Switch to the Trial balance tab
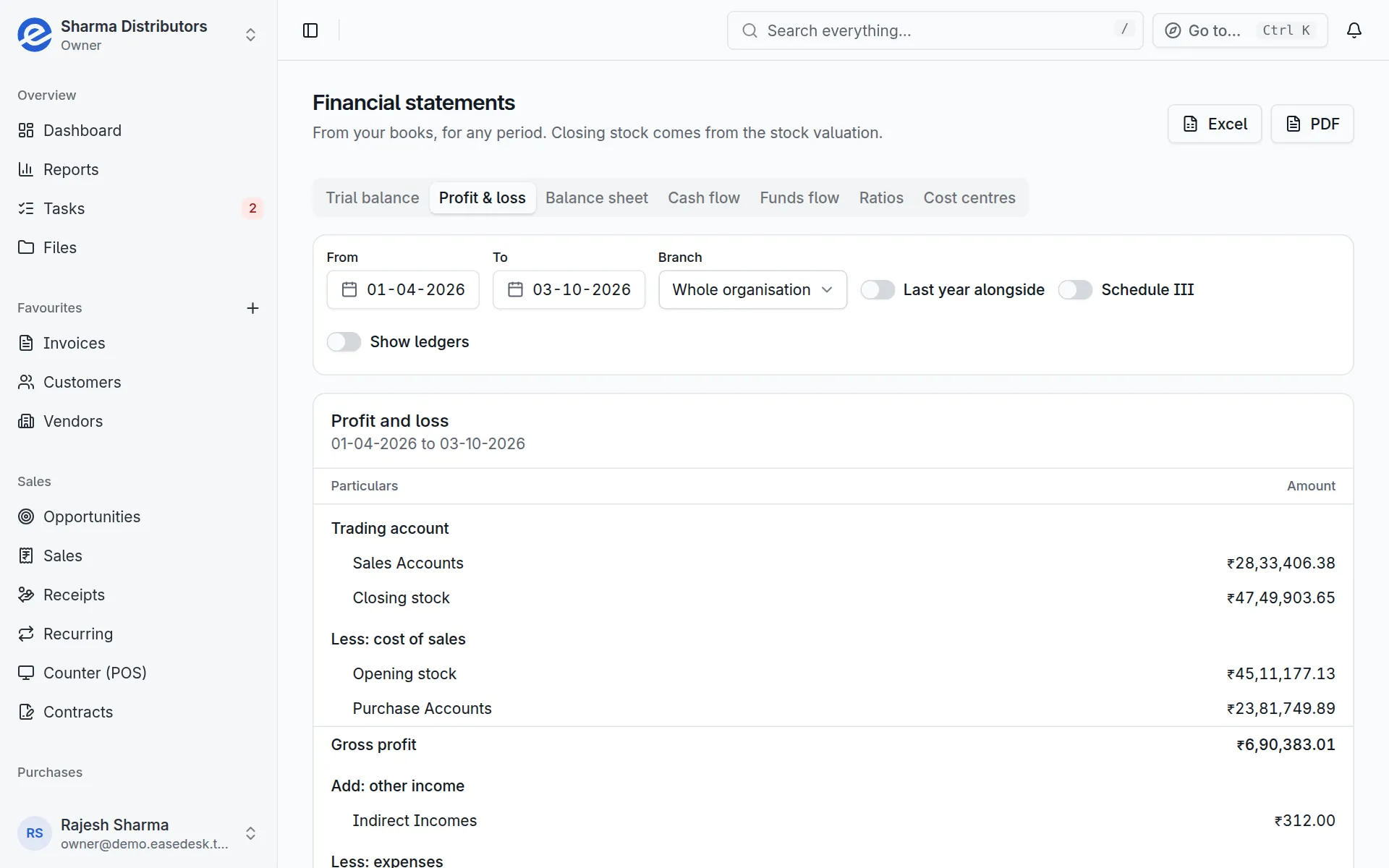 coord(373,198)
